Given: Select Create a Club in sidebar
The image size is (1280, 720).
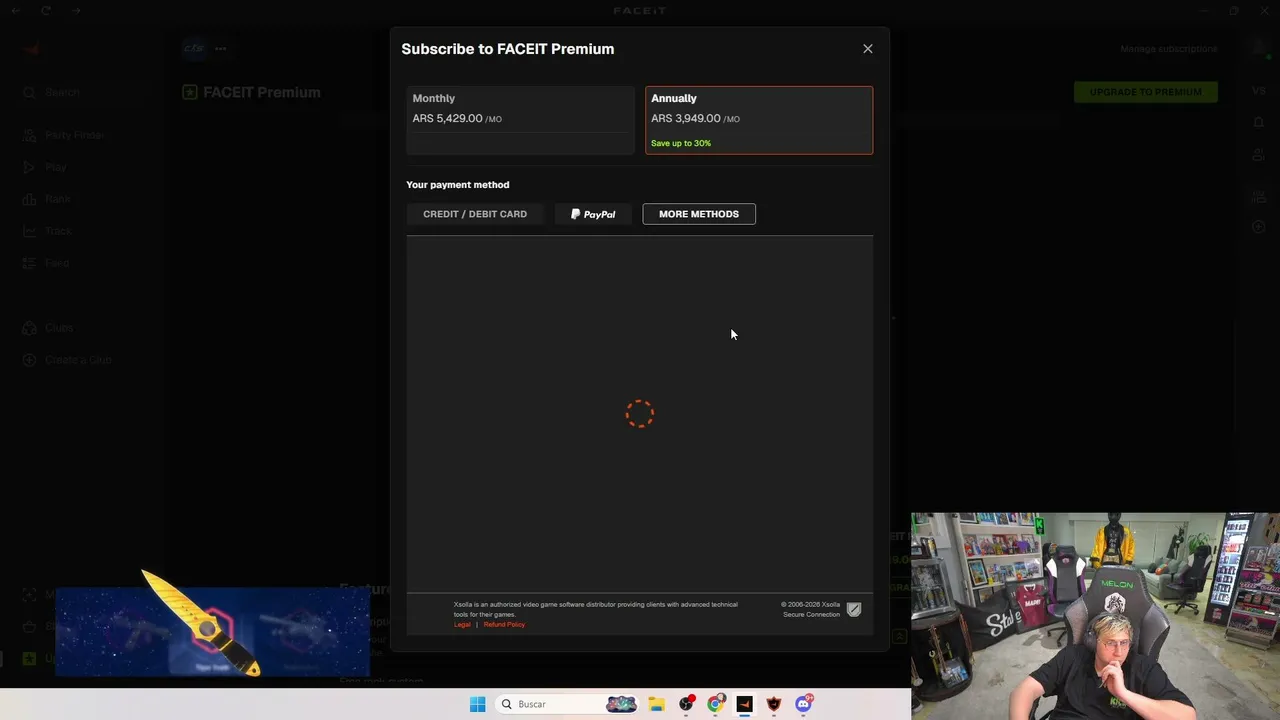Looking at the screenshot, I should 67,360.
